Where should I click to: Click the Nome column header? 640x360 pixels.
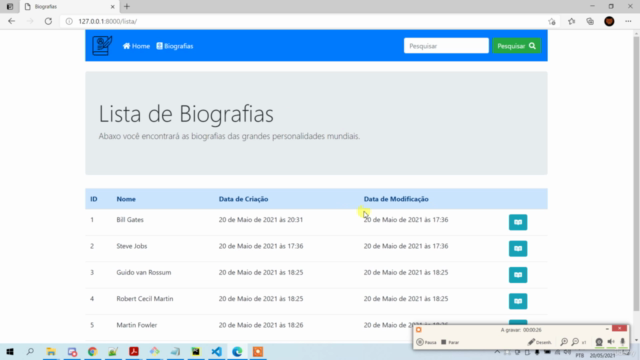(126, 199)
